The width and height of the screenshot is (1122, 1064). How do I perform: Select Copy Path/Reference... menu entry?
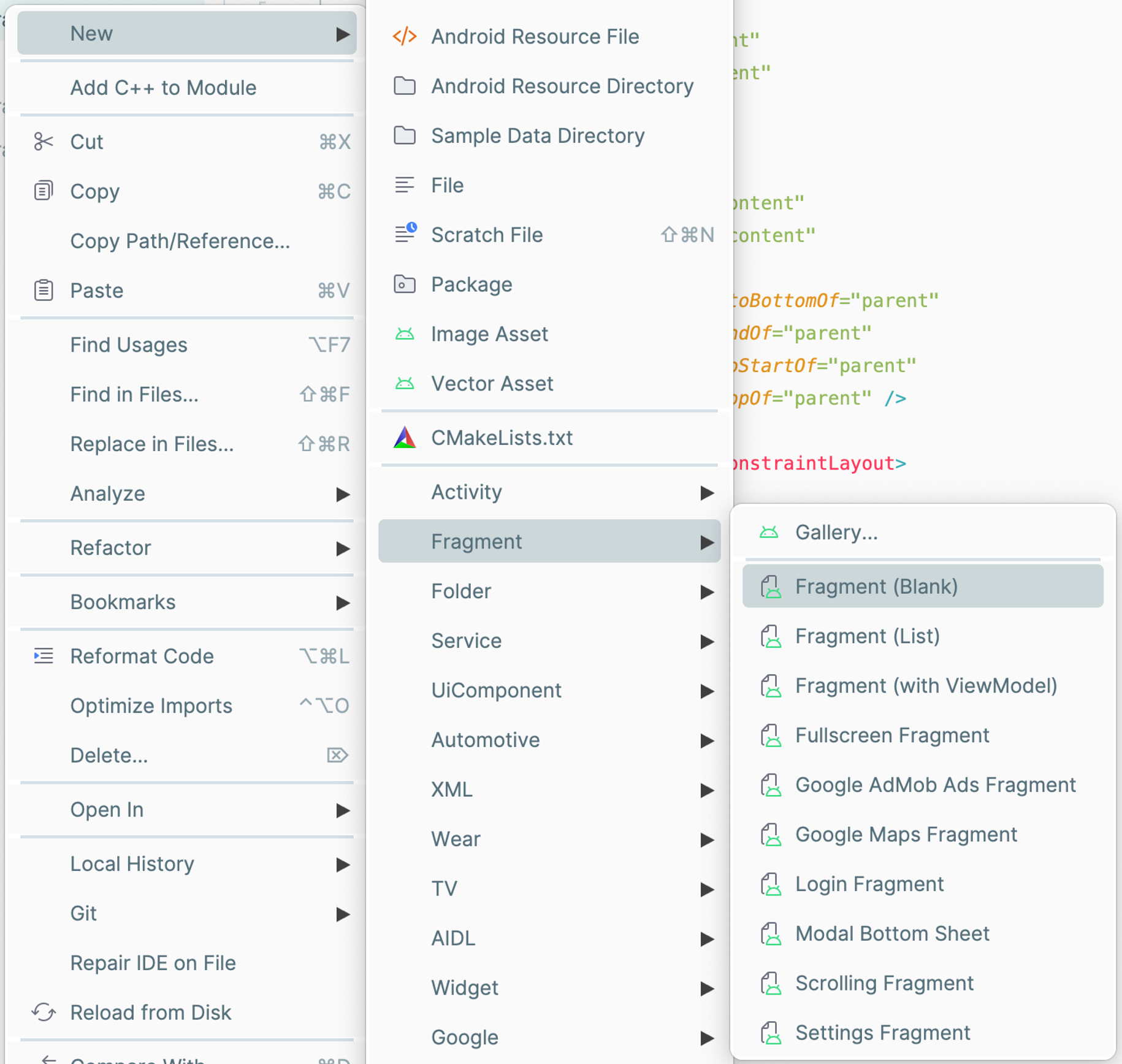tap(186, 241)
